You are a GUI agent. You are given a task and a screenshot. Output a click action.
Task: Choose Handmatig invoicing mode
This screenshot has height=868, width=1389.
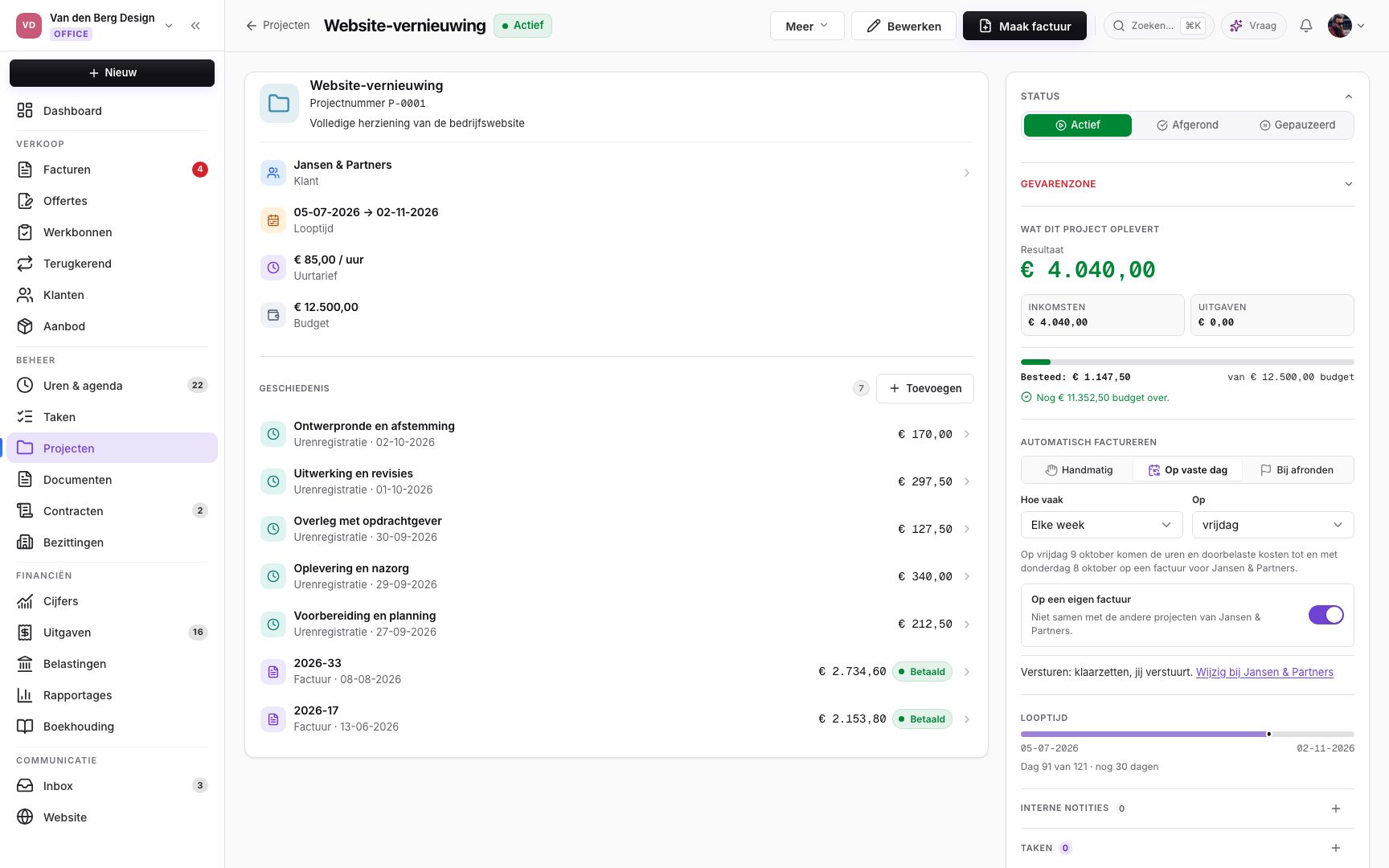[1079, 470]
